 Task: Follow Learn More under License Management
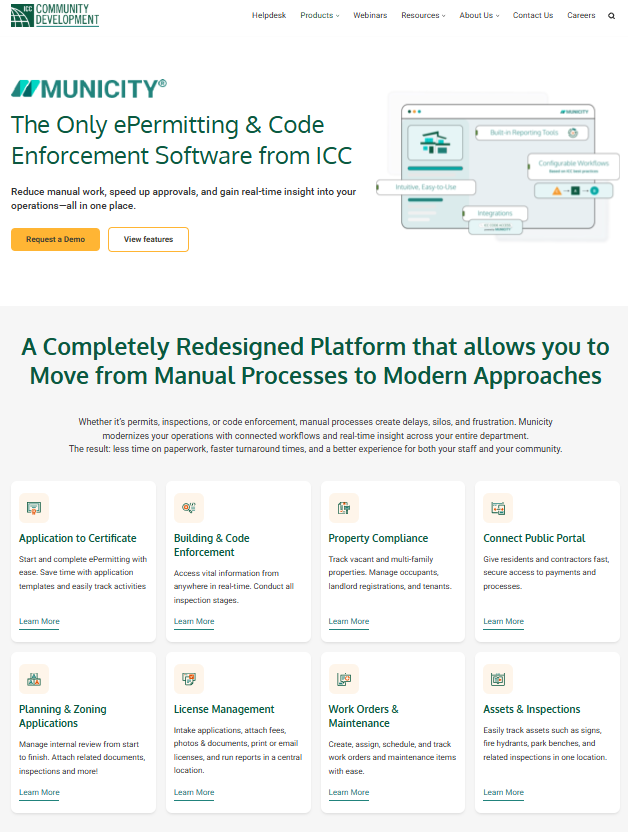194,792
